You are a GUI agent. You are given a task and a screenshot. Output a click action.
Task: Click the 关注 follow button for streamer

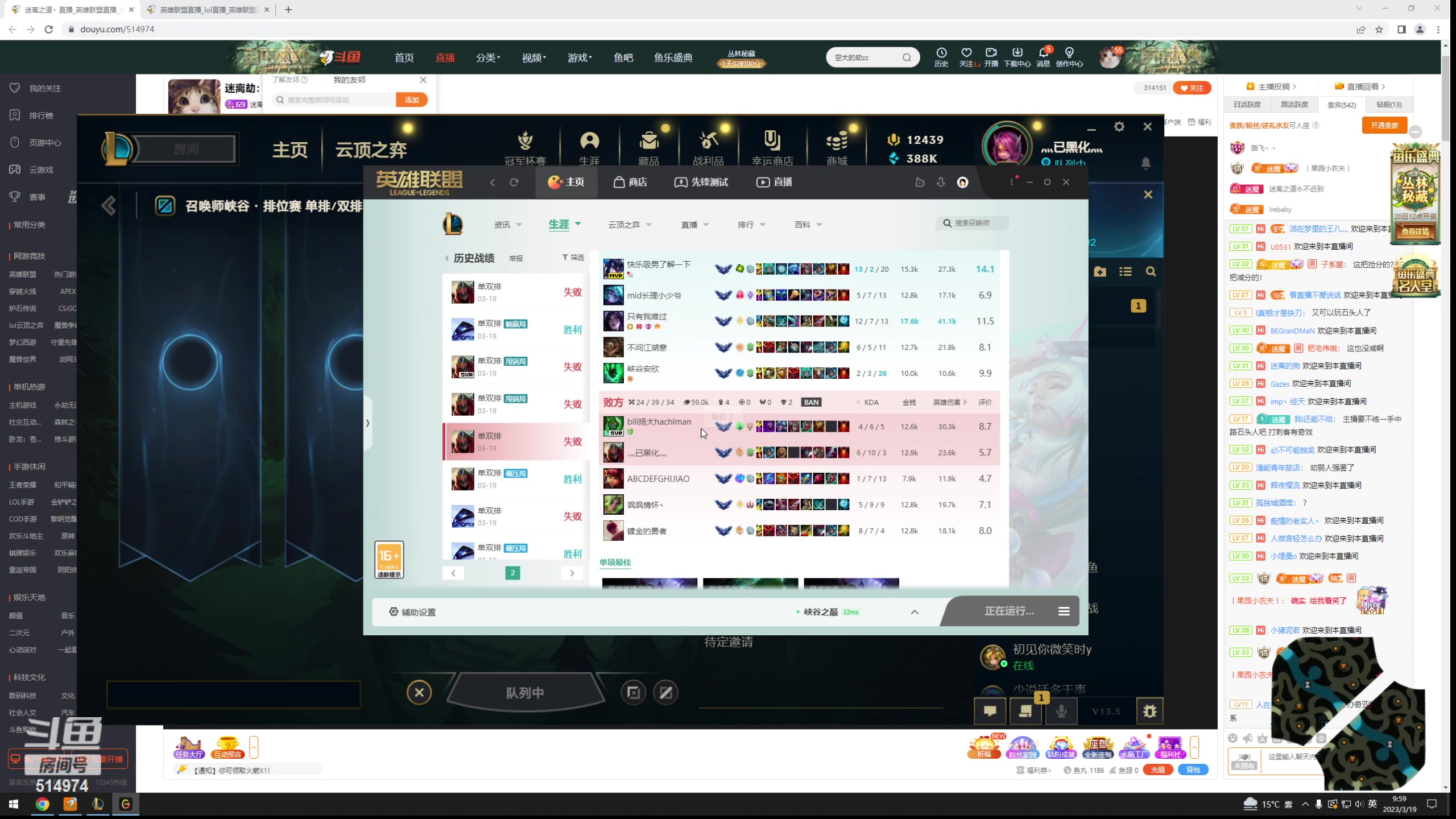[x=1192, y=88]
